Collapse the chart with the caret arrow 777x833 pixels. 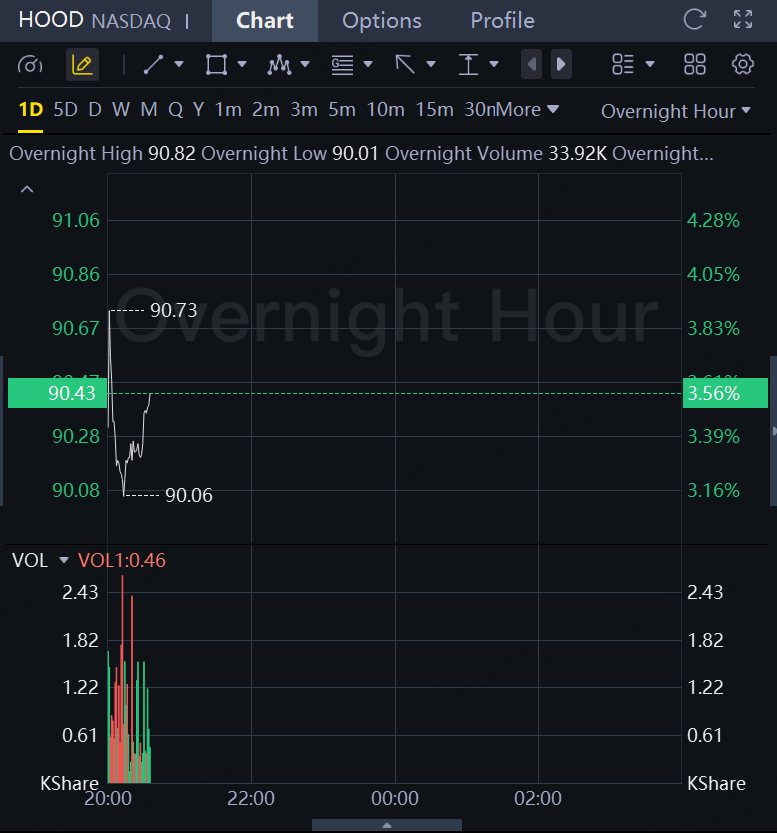coord(27,189)
